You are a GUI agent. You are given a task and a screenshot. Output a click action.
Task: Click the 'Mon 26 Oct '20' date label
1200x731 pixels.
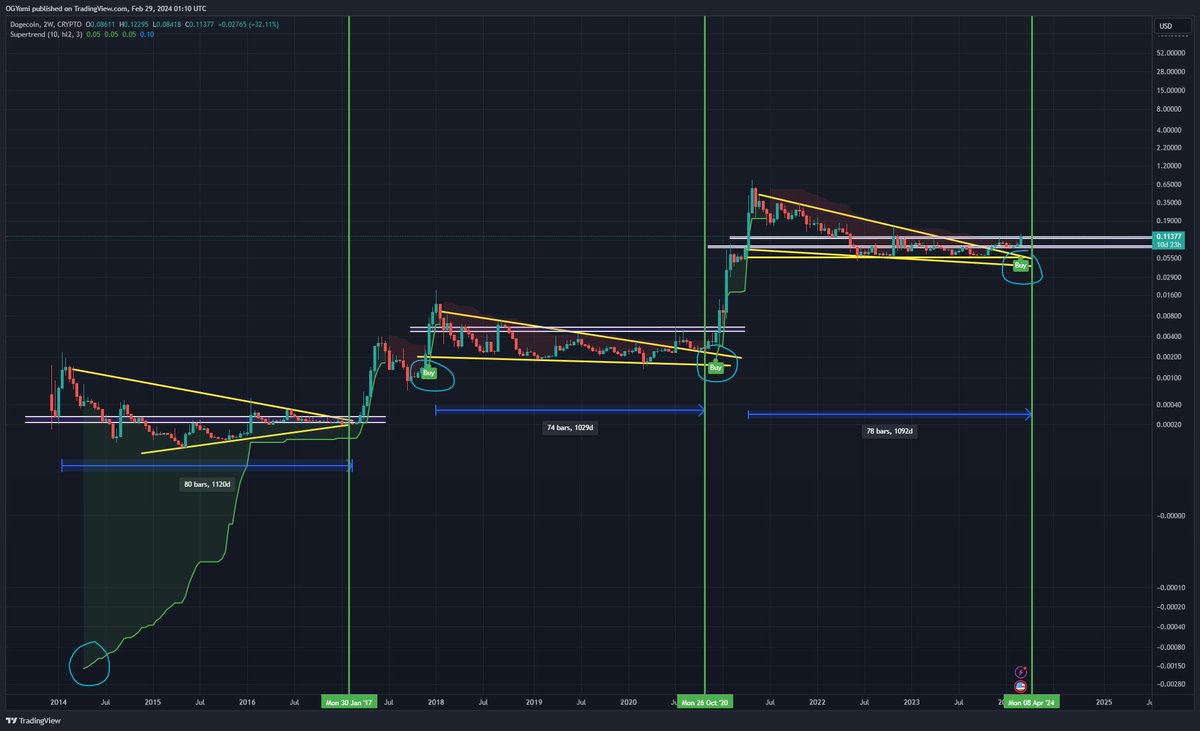[x=706, y=702]
